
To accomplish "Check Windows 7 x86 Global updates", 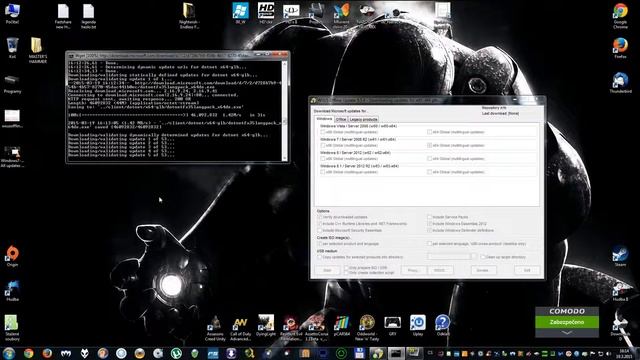I will tap(322, 145).
